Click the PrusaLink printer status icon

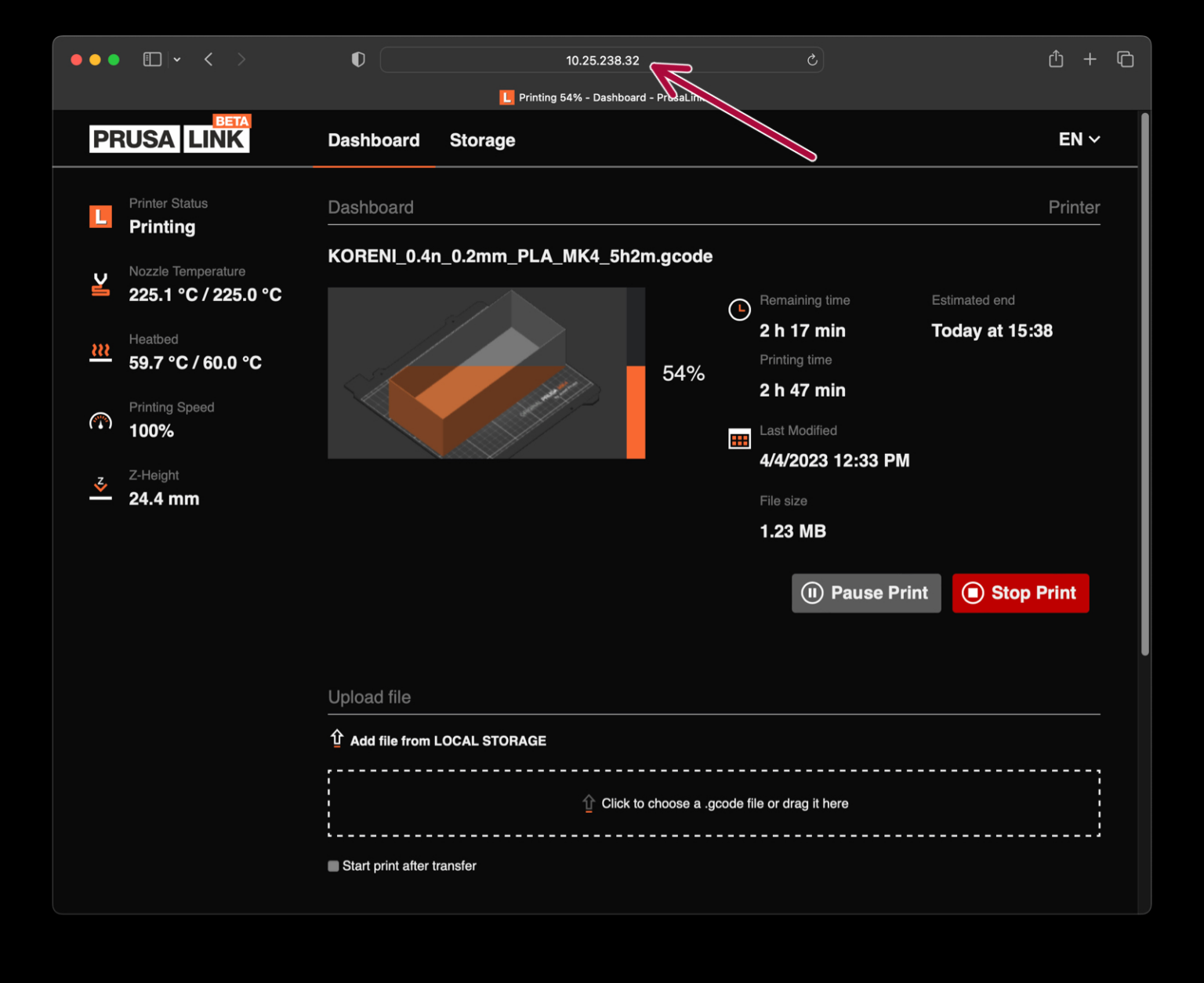[100, 216]
